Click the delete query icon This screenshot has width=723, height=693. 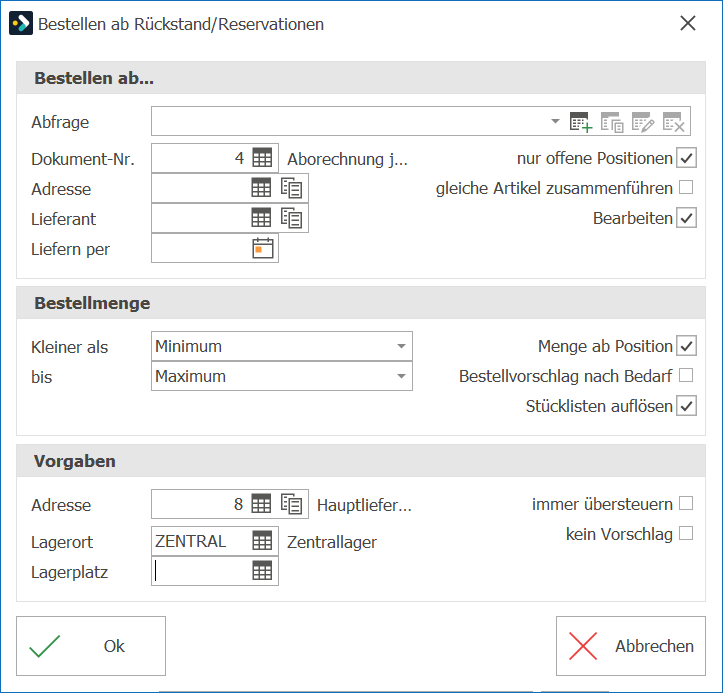[673, 122]
